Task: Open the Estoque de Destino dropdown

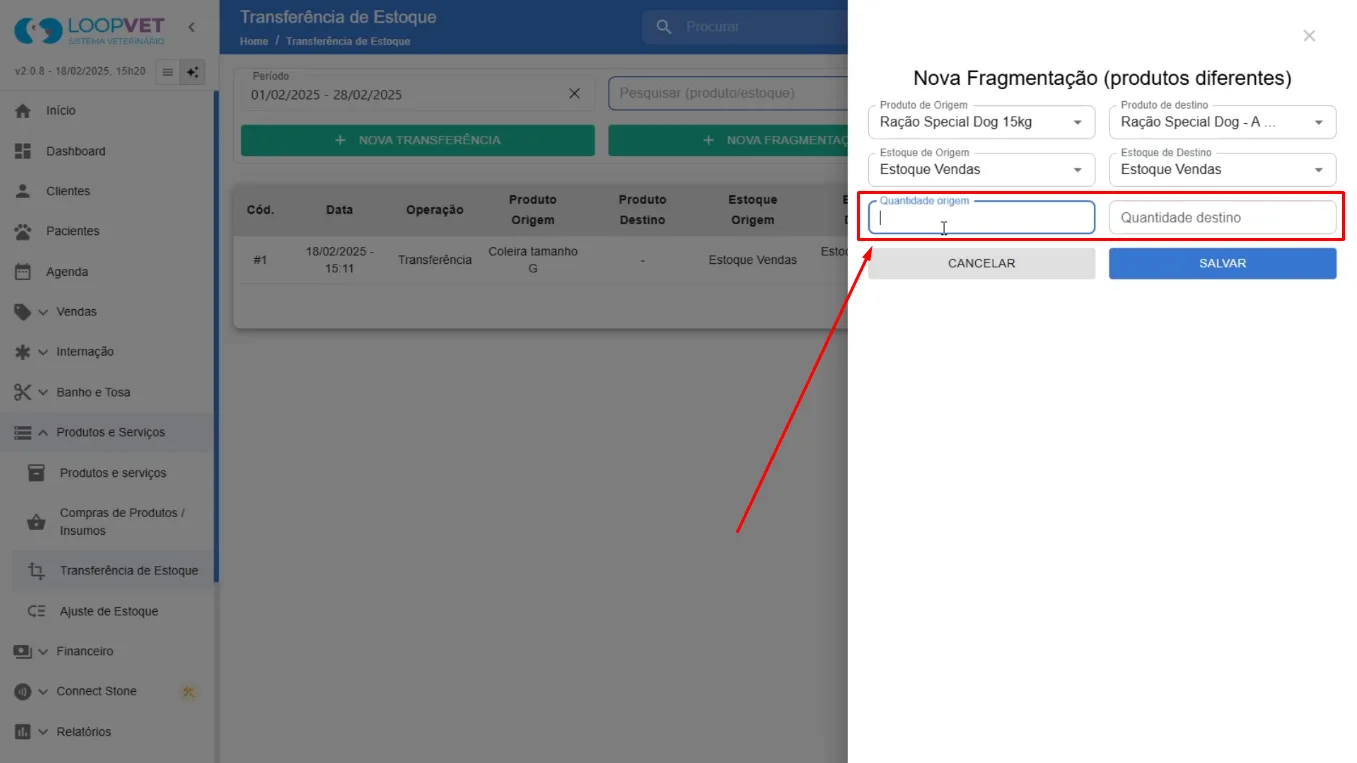Action: 1222,169
